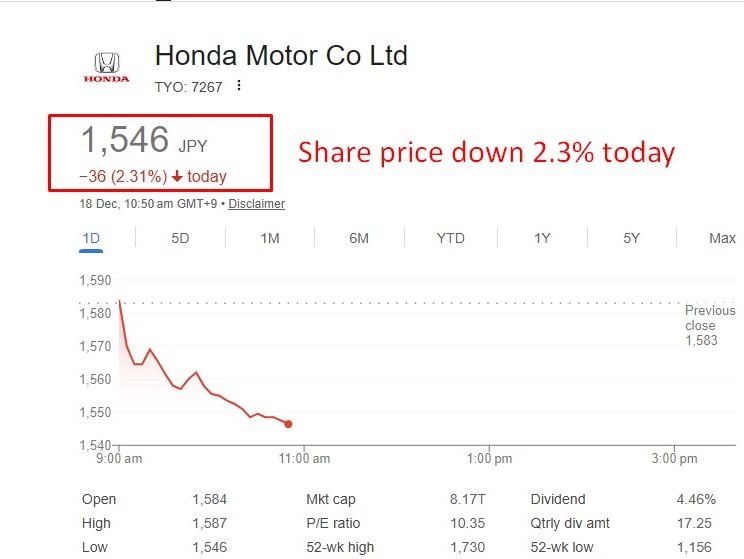Viewport: 744px width, 559px height.
Task: Switch to the 5D chart tab
Action: (180, 238)
